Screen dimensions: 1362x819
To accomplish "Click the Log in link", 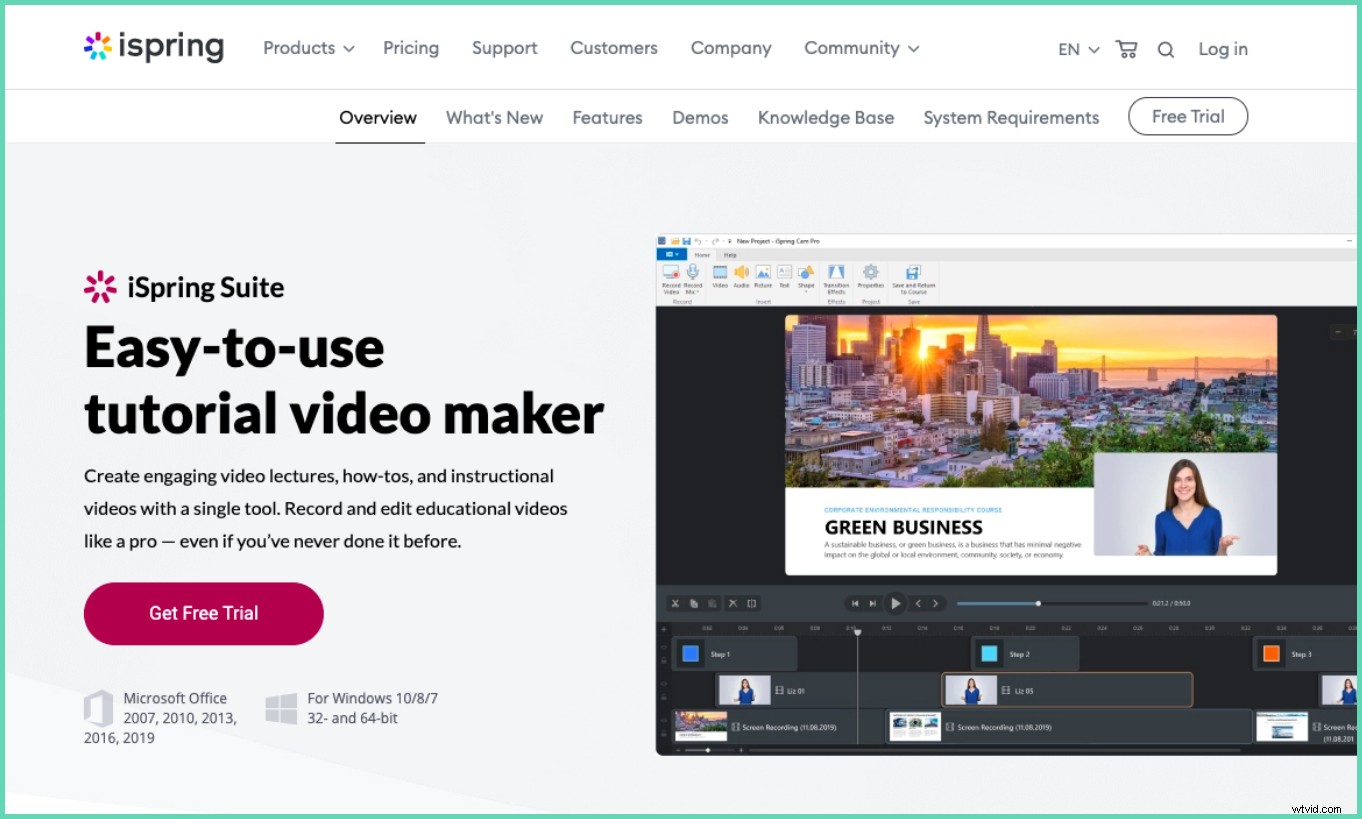I will (1222, 48).
